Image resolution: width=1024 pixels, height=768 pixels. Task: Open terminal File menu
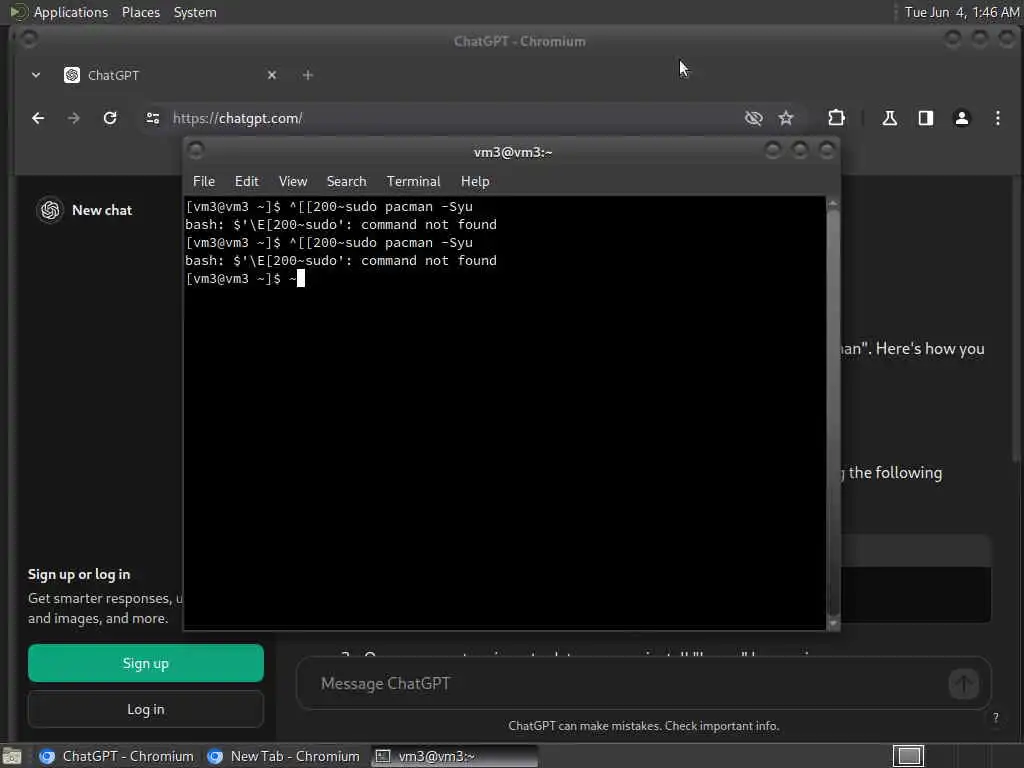click(x=204, y=182)
